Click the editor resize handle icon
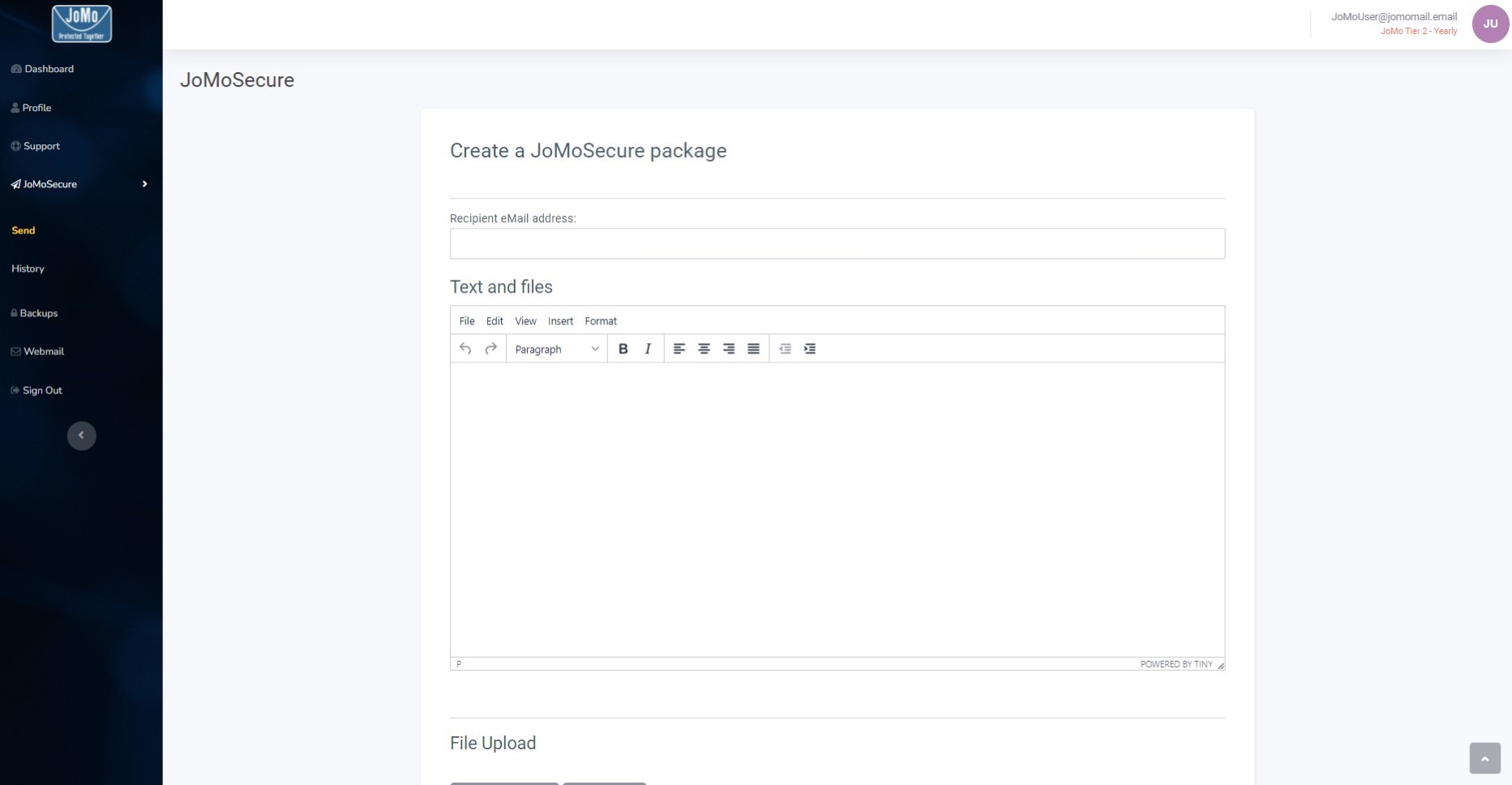The width and height of the screenshot is (1512, 785). (x=1220, y=665)
